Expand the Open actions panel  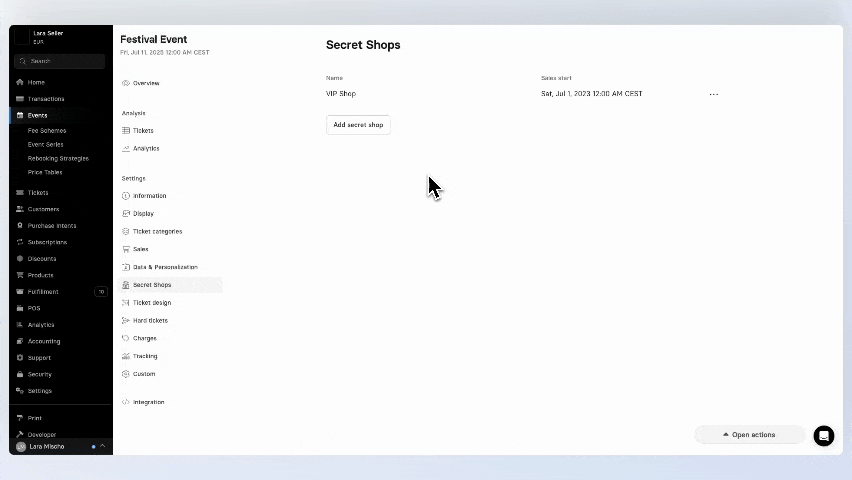click(x=749, y=435)
